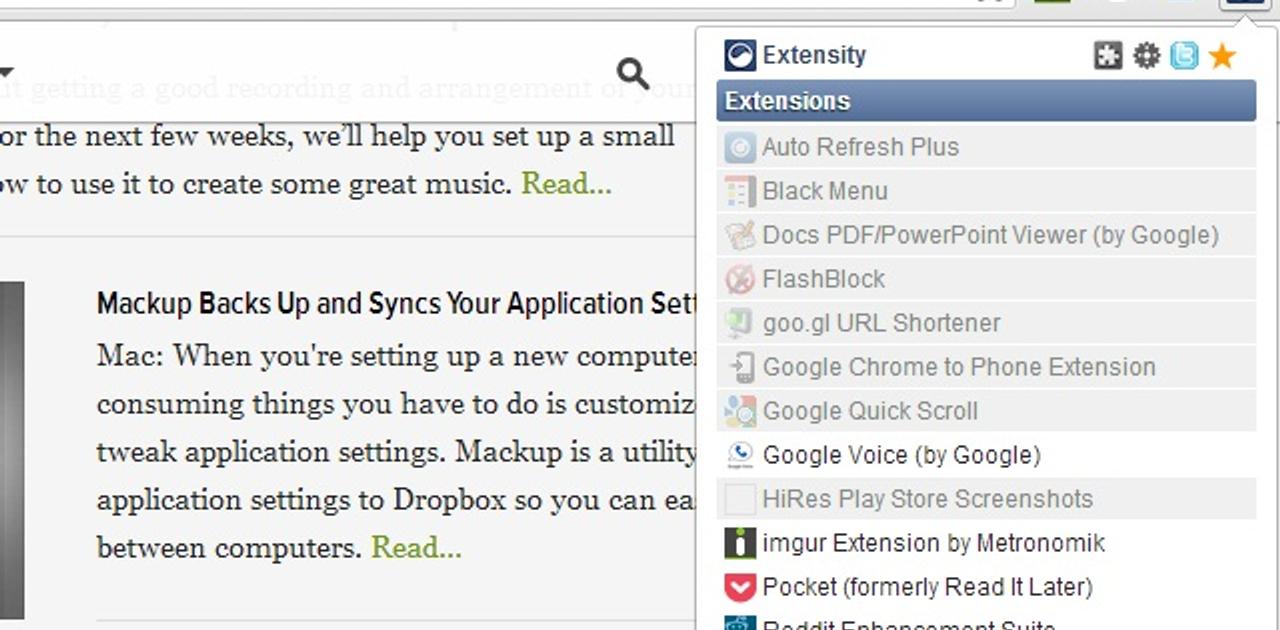This screenshot has width=1280, height=630.
Task: Open the Read... link about Mackup
Action: coord(416,548)
